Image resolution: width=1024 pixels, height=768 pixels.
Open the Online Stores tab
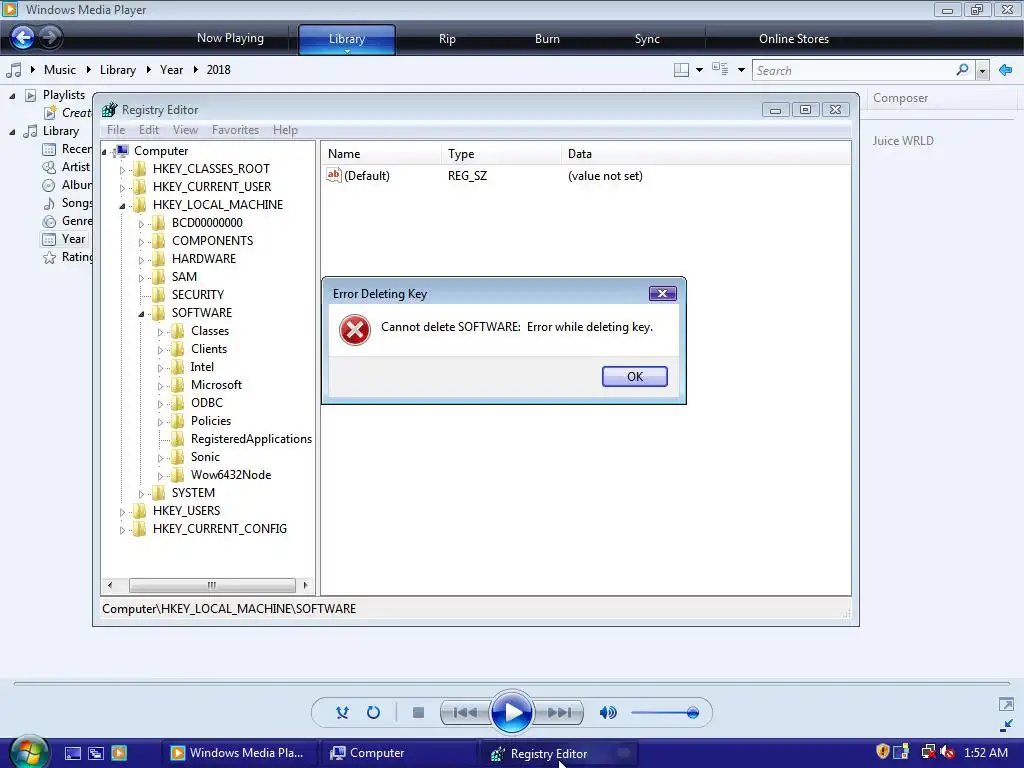coord(793,39)
